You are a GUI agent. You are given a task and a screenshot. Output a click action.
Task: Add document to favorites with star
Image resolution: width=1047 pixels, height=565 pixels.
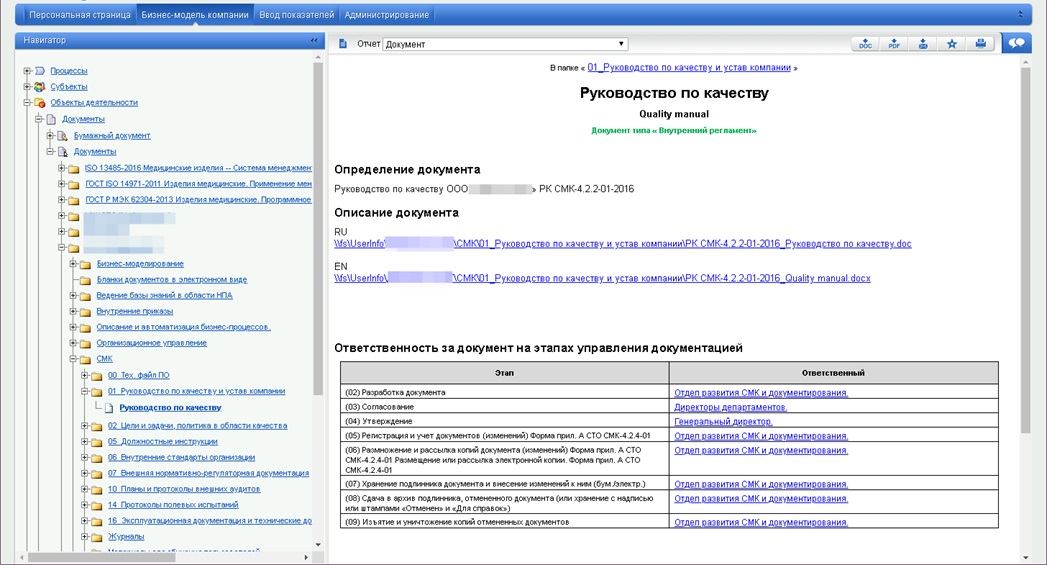coord(952,44)
